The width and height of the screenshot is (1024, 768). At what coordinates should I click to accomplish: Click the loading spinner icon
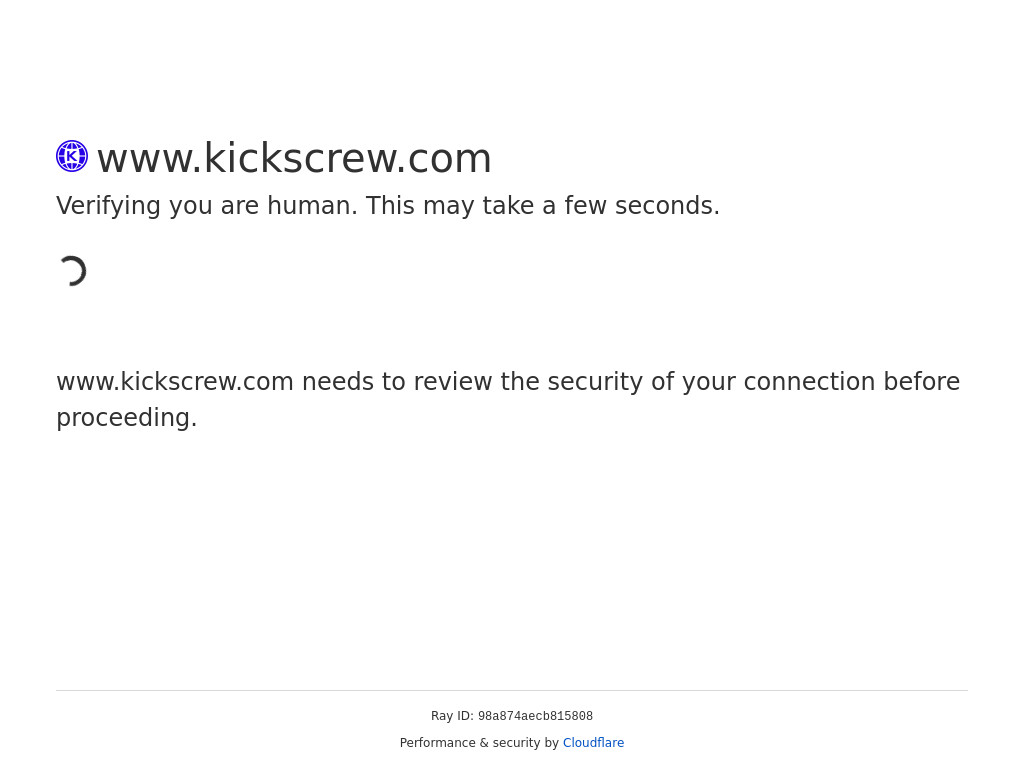pos(72,271)
